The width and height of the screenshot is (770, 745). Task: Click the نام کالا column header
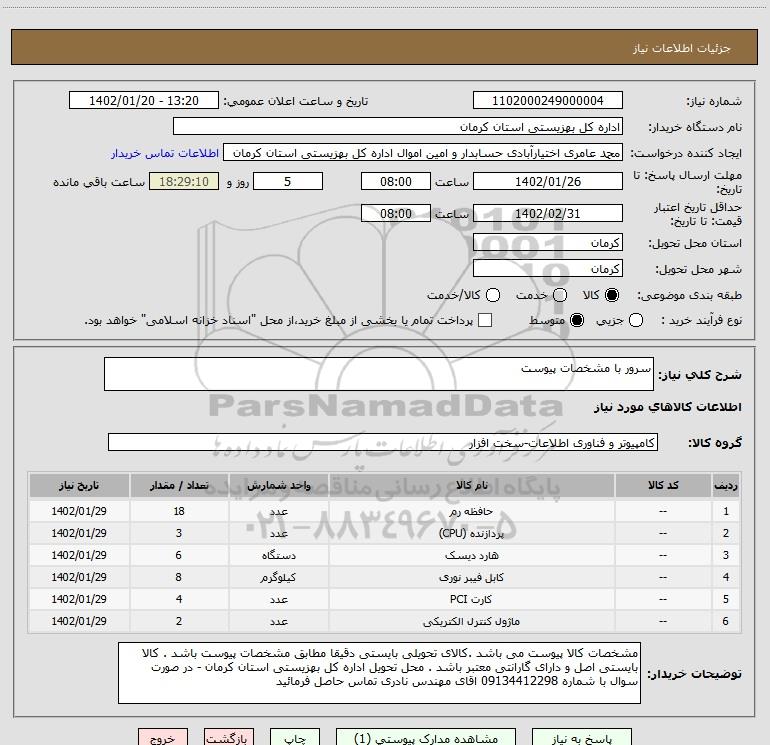471,485
